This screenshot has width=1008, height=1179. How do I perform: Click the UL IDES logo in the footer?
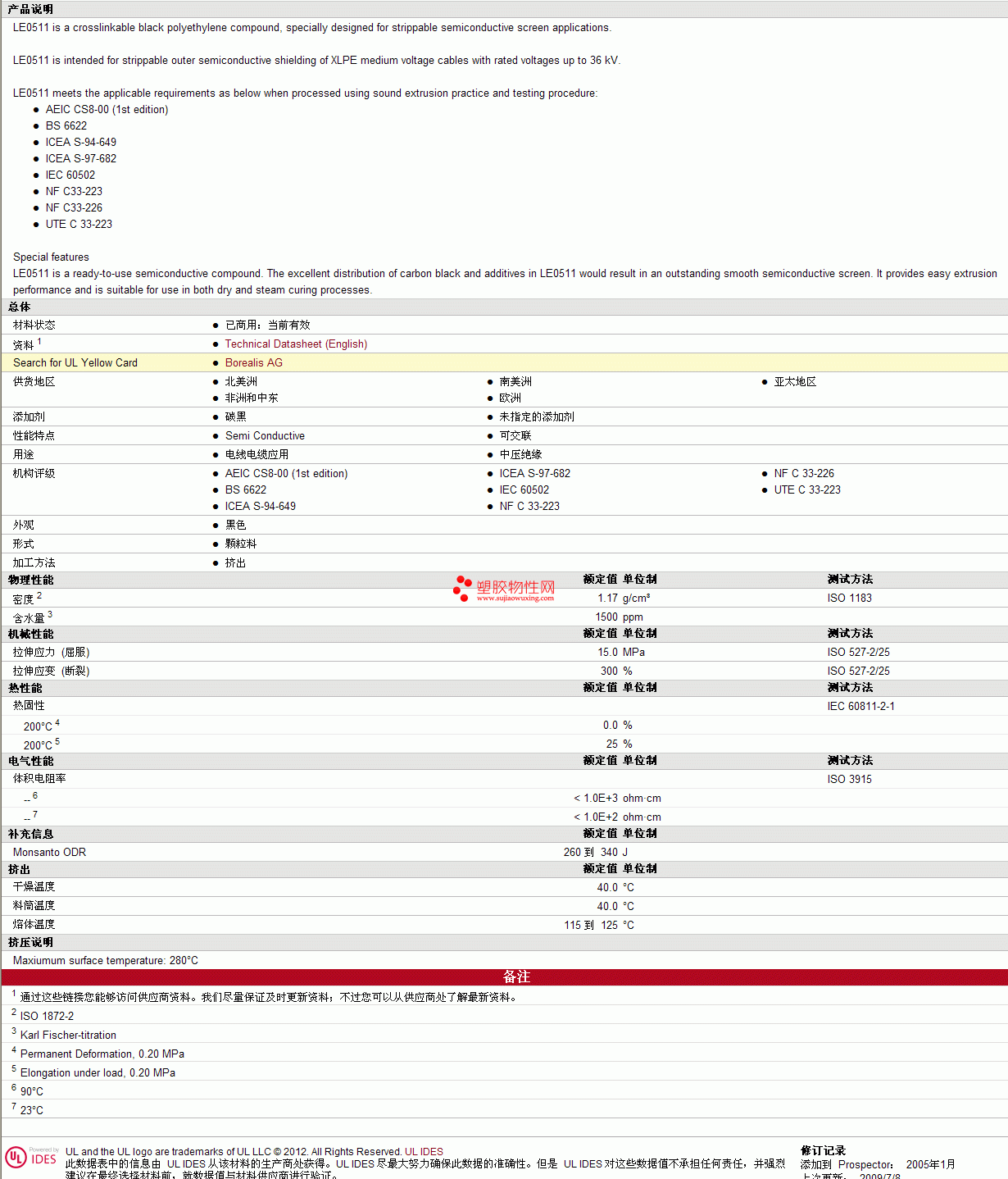click(x=31, y=1157)
